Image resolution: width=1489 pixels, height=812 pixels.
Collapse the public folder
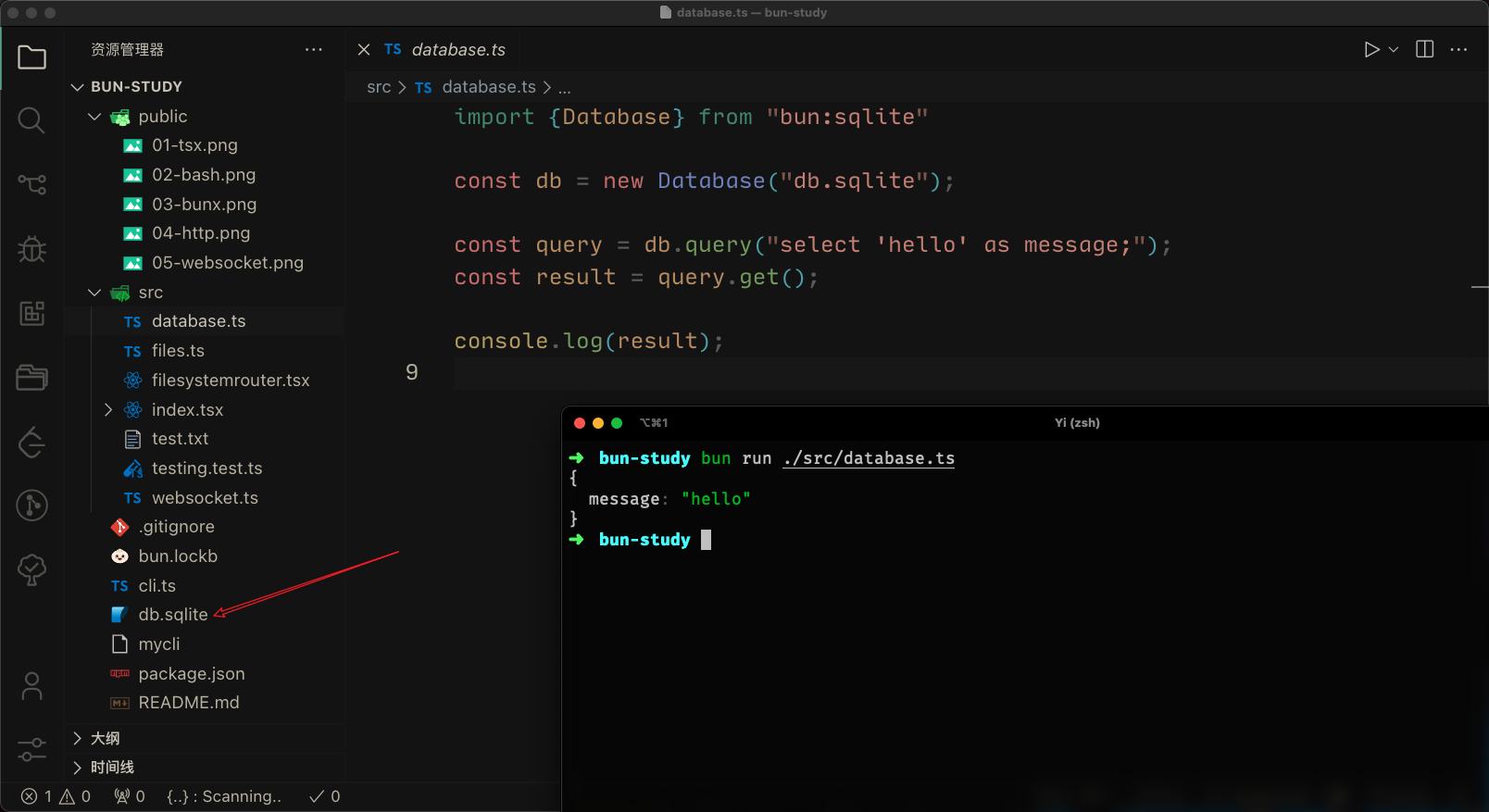[94, 116]
